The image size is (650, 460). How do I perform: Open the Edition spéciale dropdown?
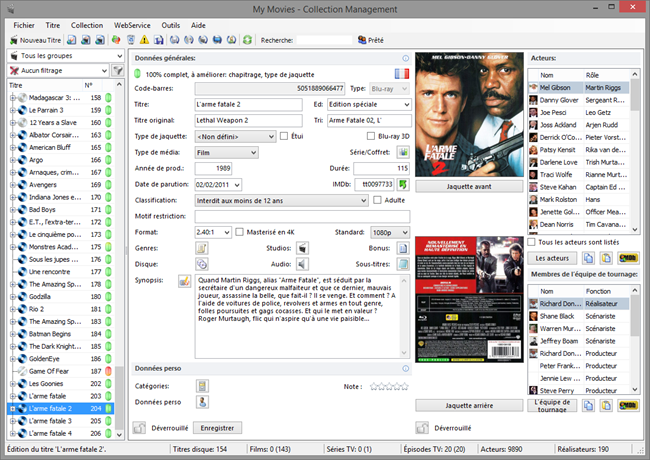coord(369,104)
